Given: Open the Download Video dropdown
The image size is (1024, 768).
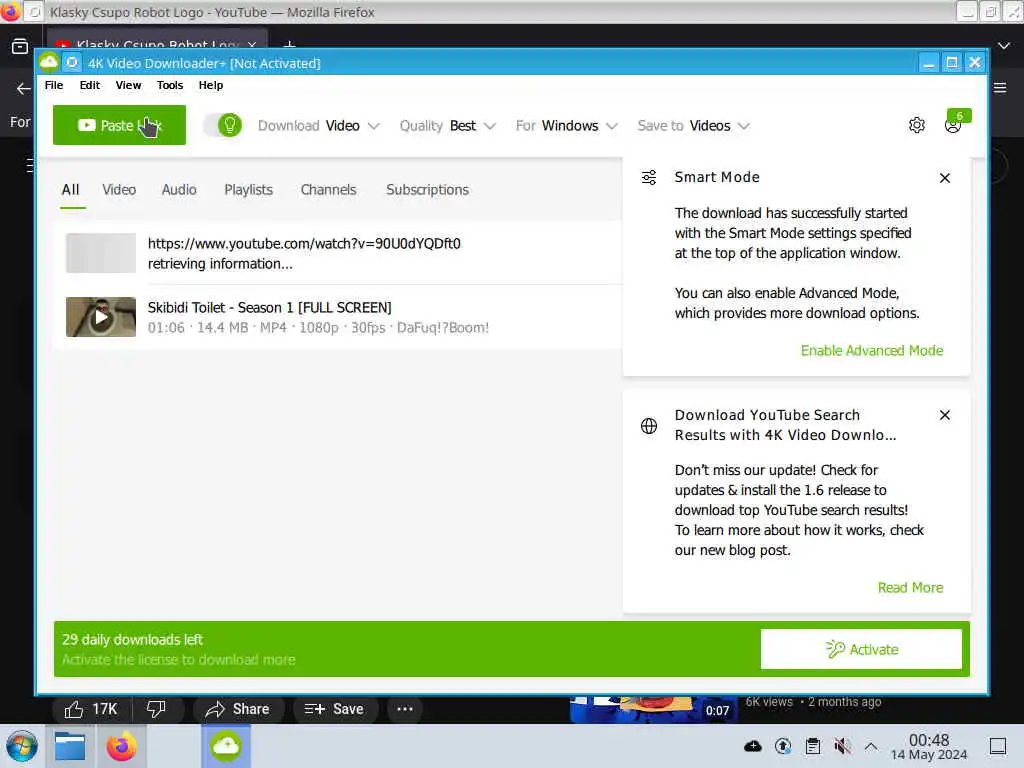Looking at the screenshot, I should coord(318,125).
